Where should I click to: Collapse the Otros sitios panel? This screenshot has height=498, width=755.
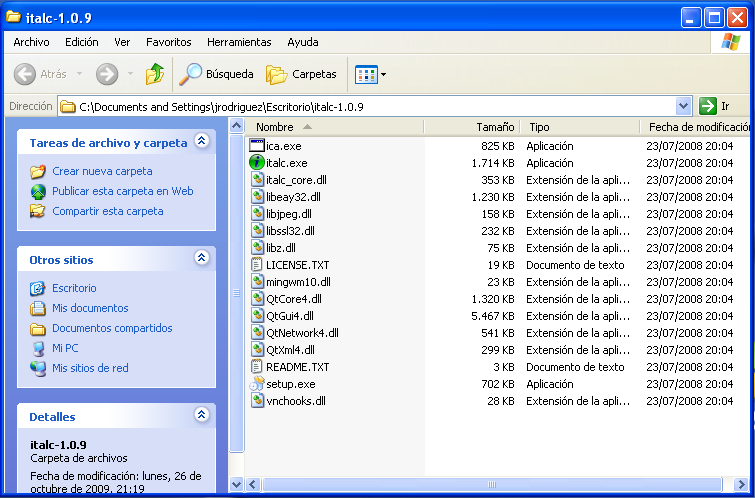click(x=201, y=259)
